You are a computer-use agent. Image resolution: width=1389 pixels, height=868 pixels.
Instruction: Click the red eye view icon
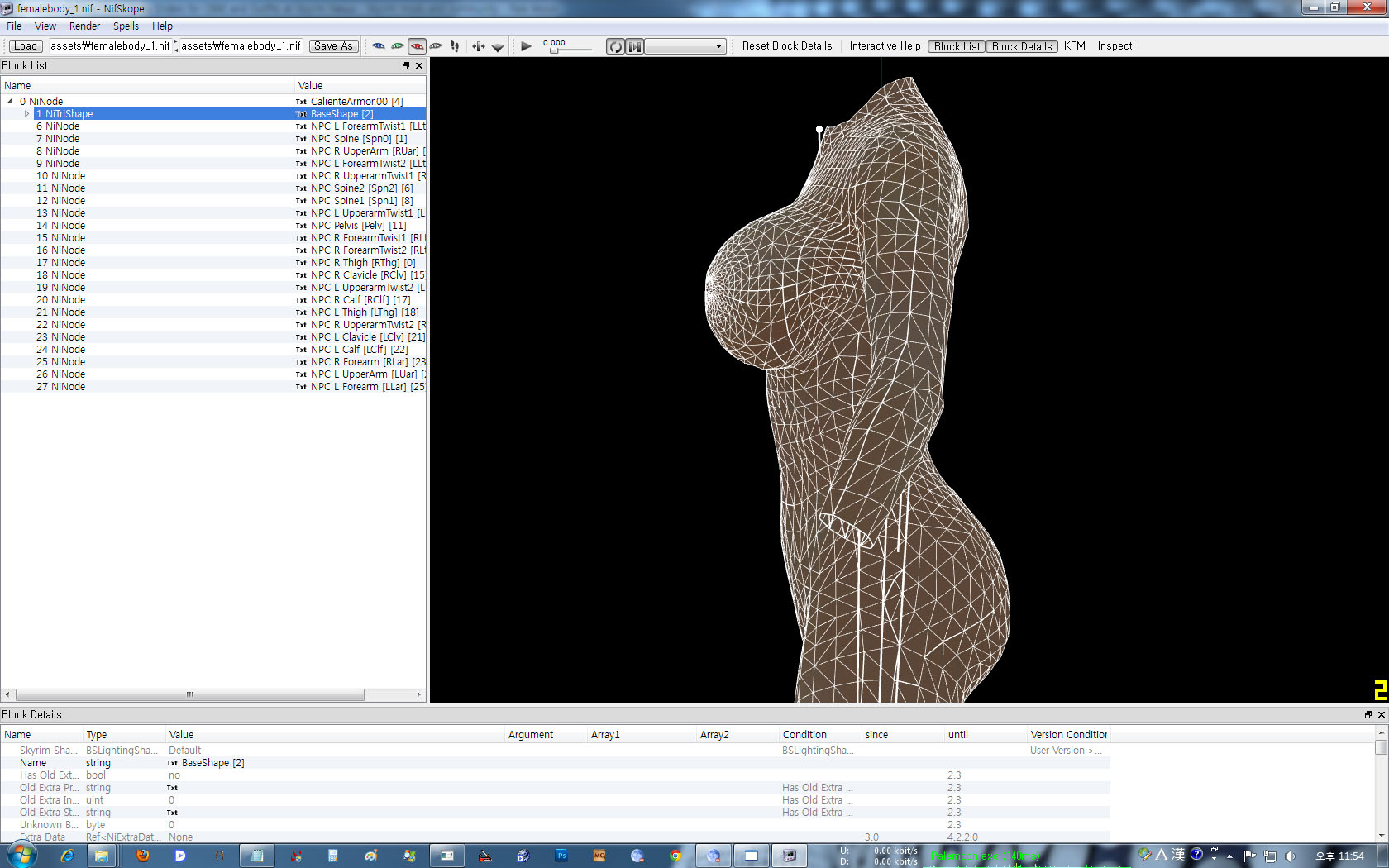[417, 46]
